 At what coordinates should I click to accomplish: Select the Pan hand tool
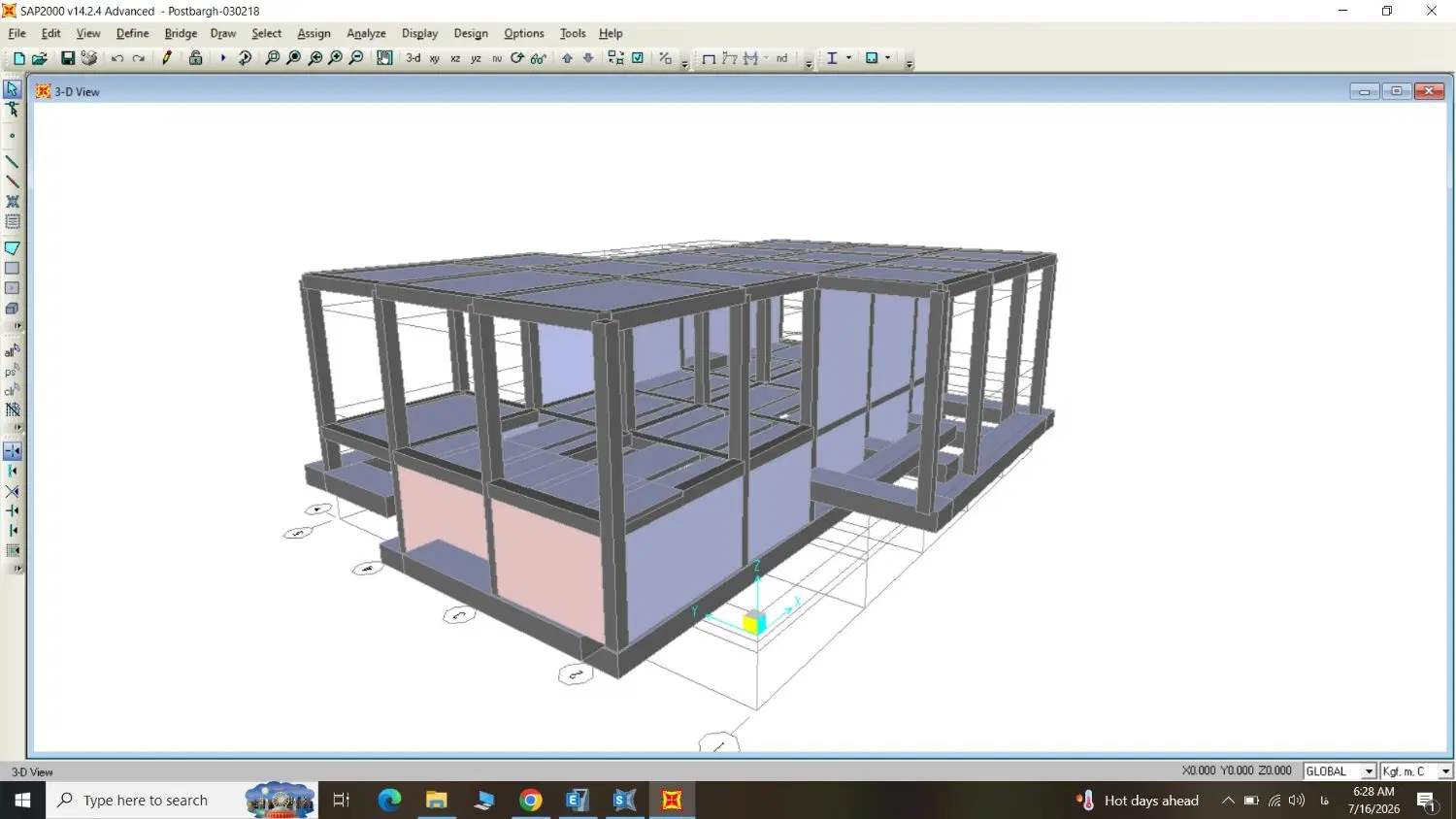pos(384,58)
